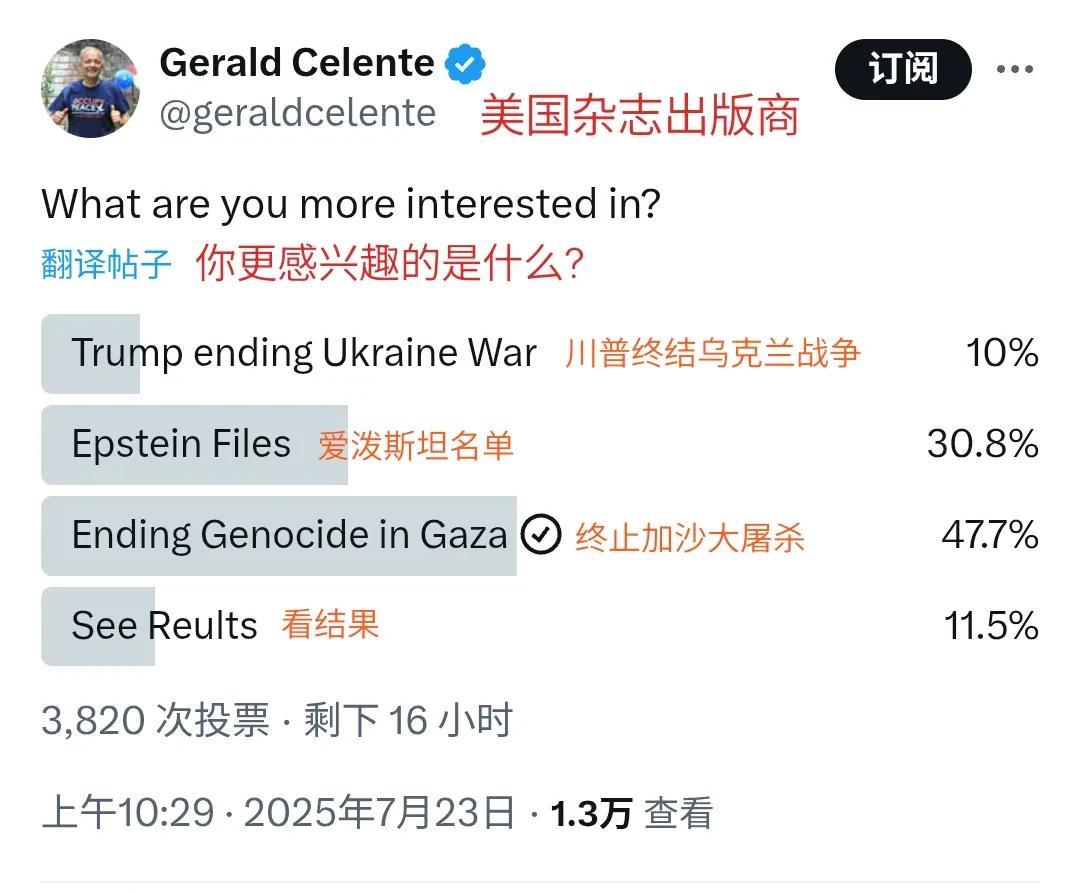Click the 剩下 16 小时 remaining time
The width and height of the screenshot is (1080, 893).
(x=408, y=720)
